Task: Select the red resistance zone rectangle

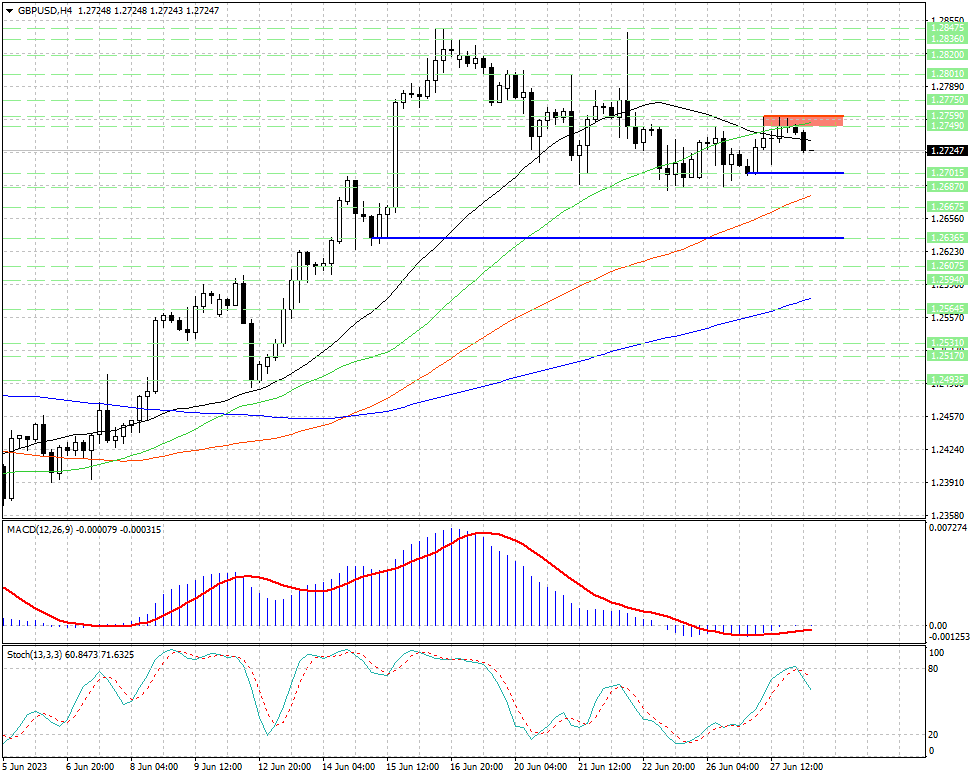Action: click(x=803, y=120)
